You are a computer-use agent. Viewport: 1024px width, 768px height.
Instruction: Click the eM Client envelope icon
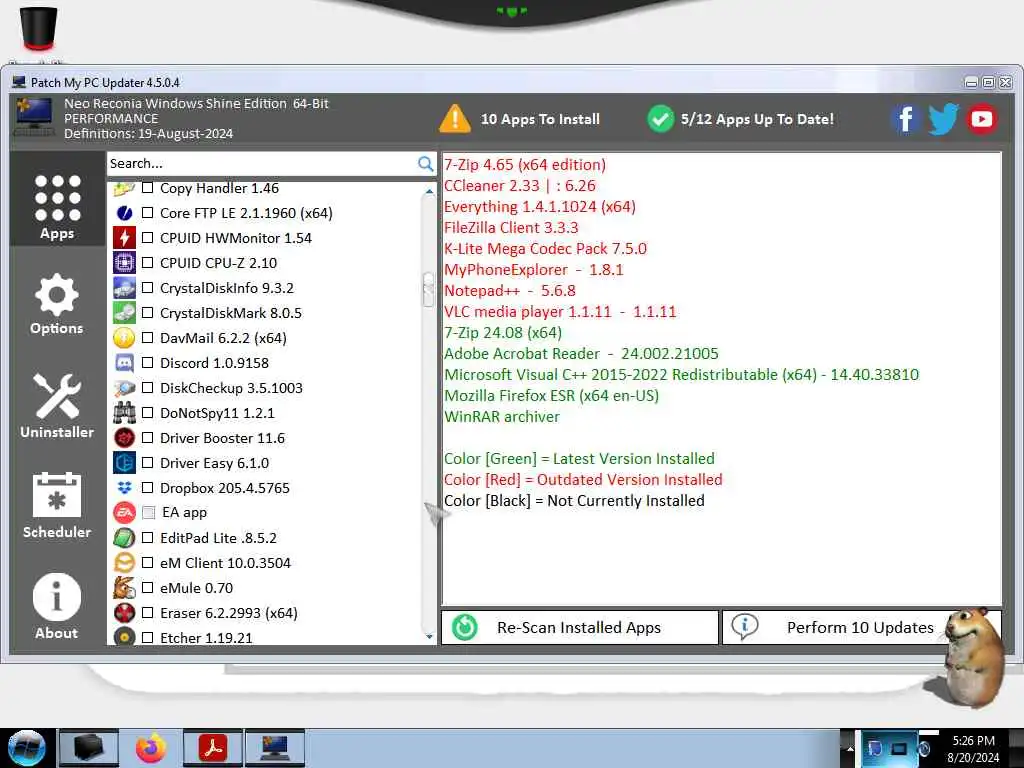[124, 562]
